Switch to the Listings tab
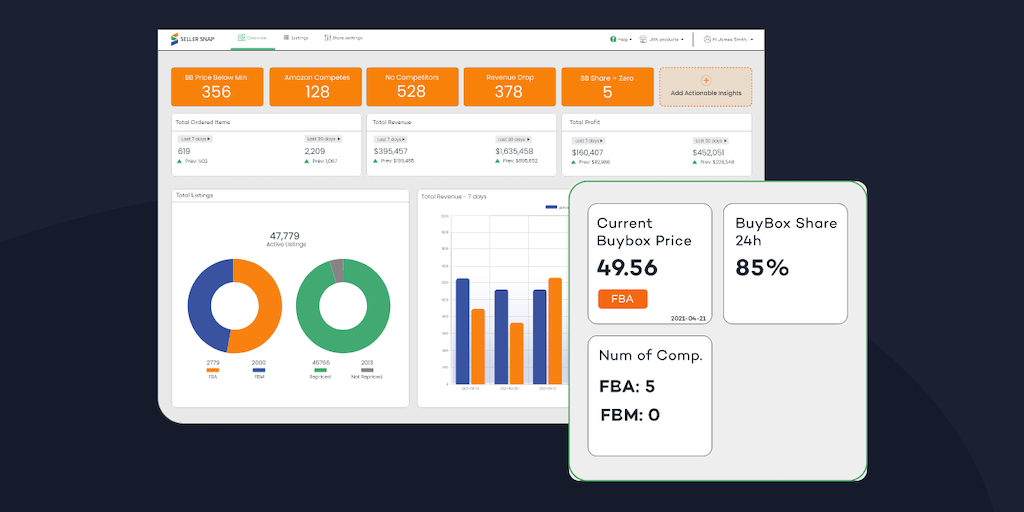Image resolution: width=1024 pixels, height=512 pixels. click(x=296, y=38)
